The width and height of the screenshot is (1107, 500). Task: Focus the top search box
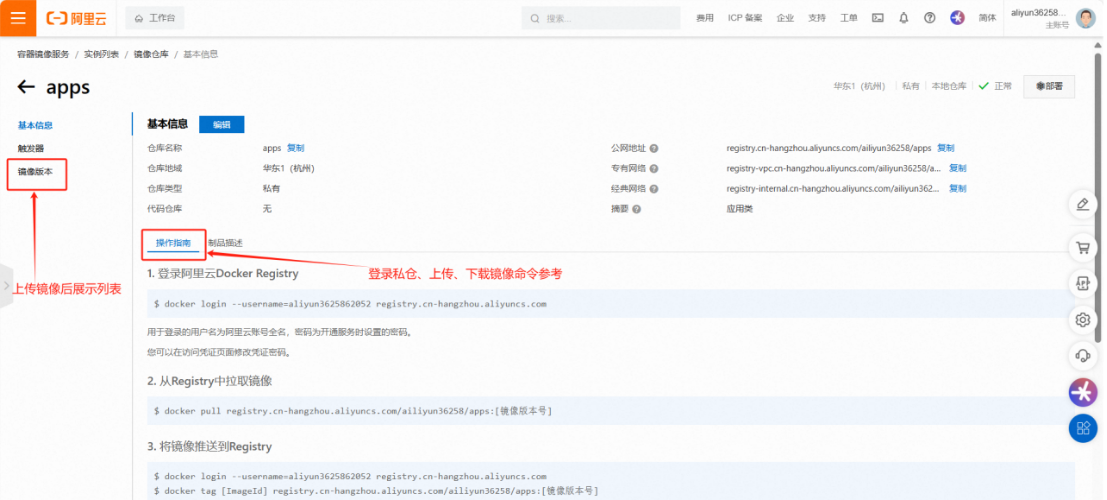602,18
